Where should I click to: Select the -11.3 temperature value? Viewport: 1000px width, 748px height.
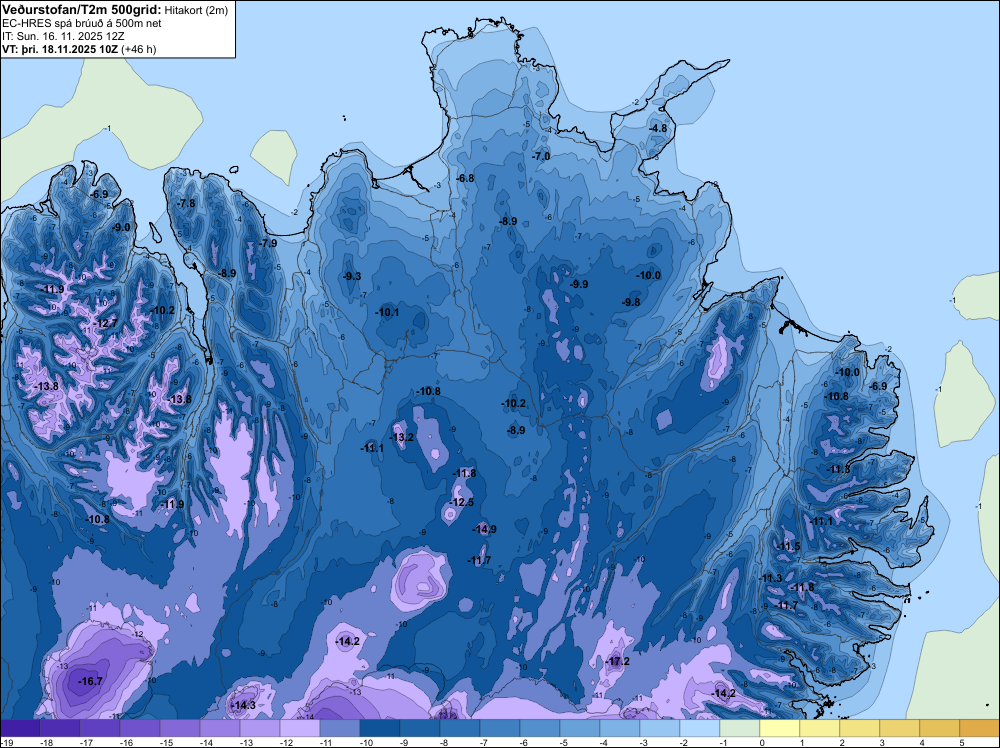tap(770, 578)
